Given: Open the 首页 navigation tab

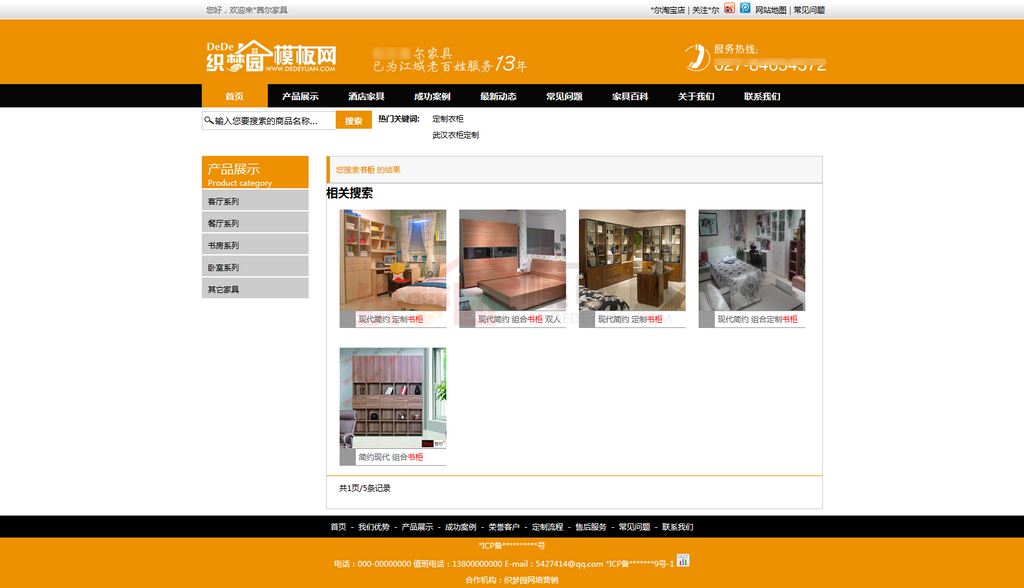Looking at the screenshot, I should tap(234, 97).
